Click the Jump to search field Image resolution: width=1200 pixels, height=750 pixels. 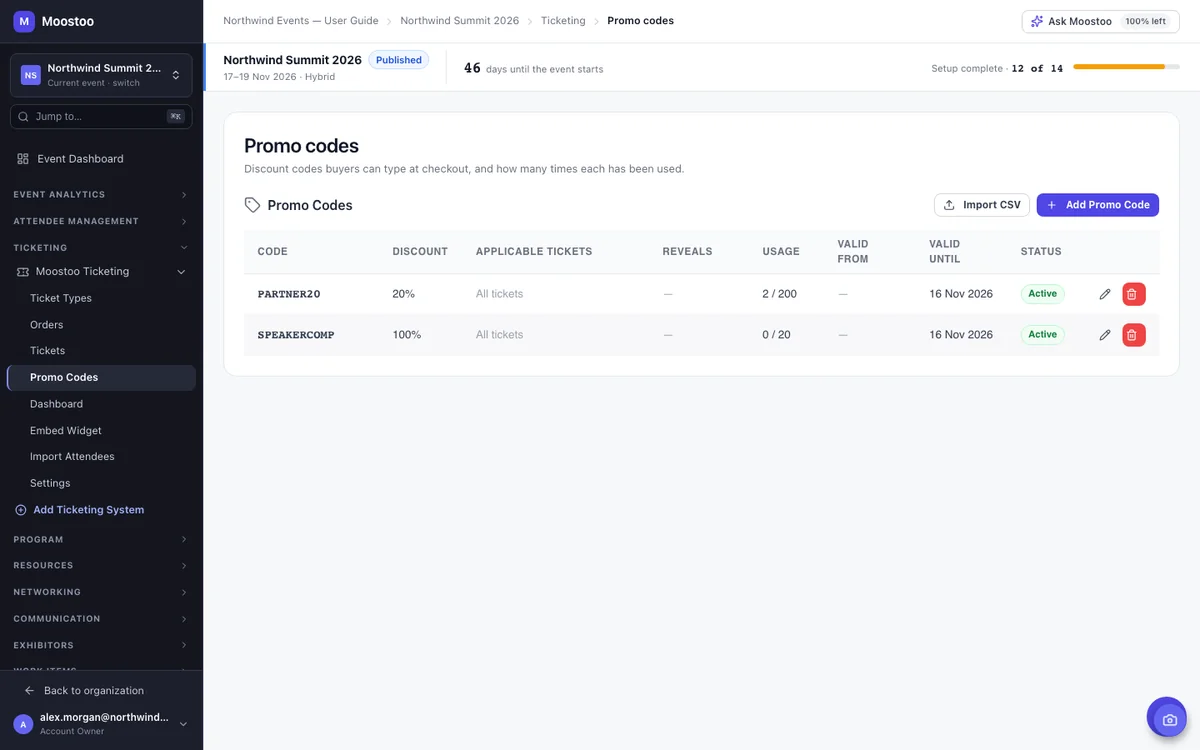(x=101, y=116)
